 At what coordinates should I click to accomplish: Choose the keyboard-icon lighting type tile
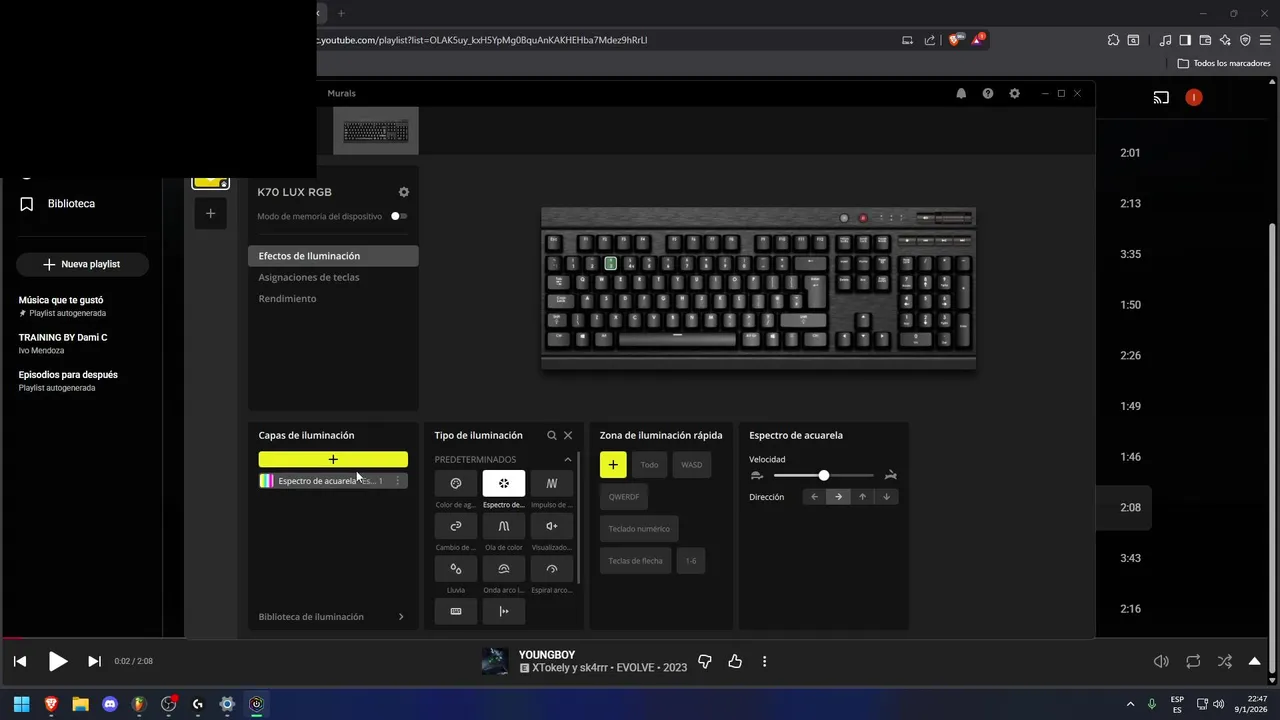pyautogui.click(x=456, y=611)
